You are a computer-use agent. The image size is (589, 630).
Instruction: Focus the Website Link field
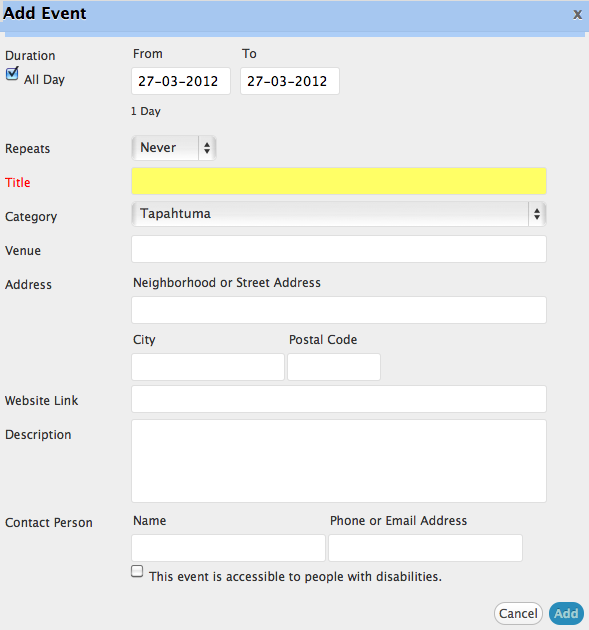(x=339, y=399)
